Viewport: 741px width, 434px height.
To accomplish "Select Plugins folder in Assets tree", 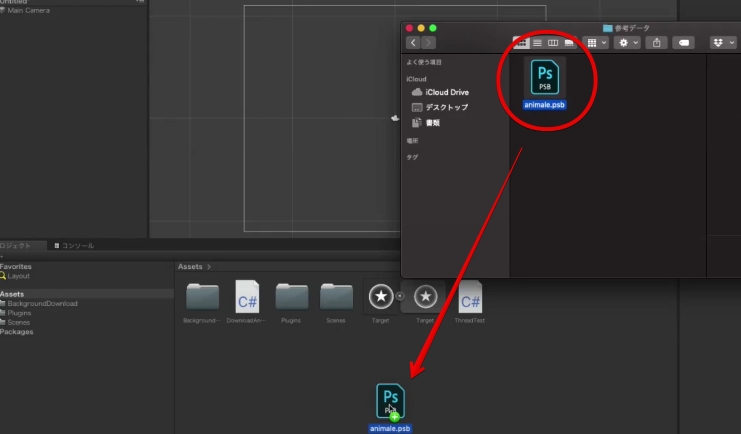I will click(19, 313).
